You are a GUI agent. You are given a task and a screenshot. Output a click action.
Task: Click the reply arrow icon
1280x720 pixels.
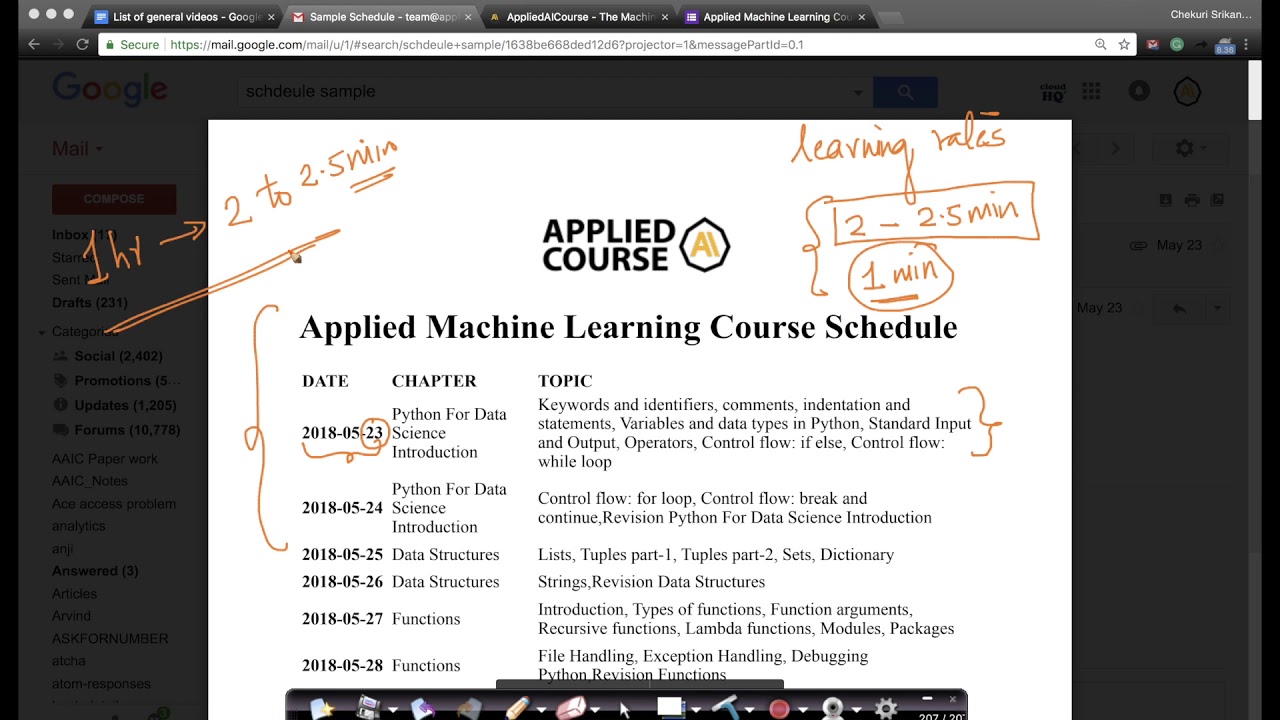pos(1179,308)
